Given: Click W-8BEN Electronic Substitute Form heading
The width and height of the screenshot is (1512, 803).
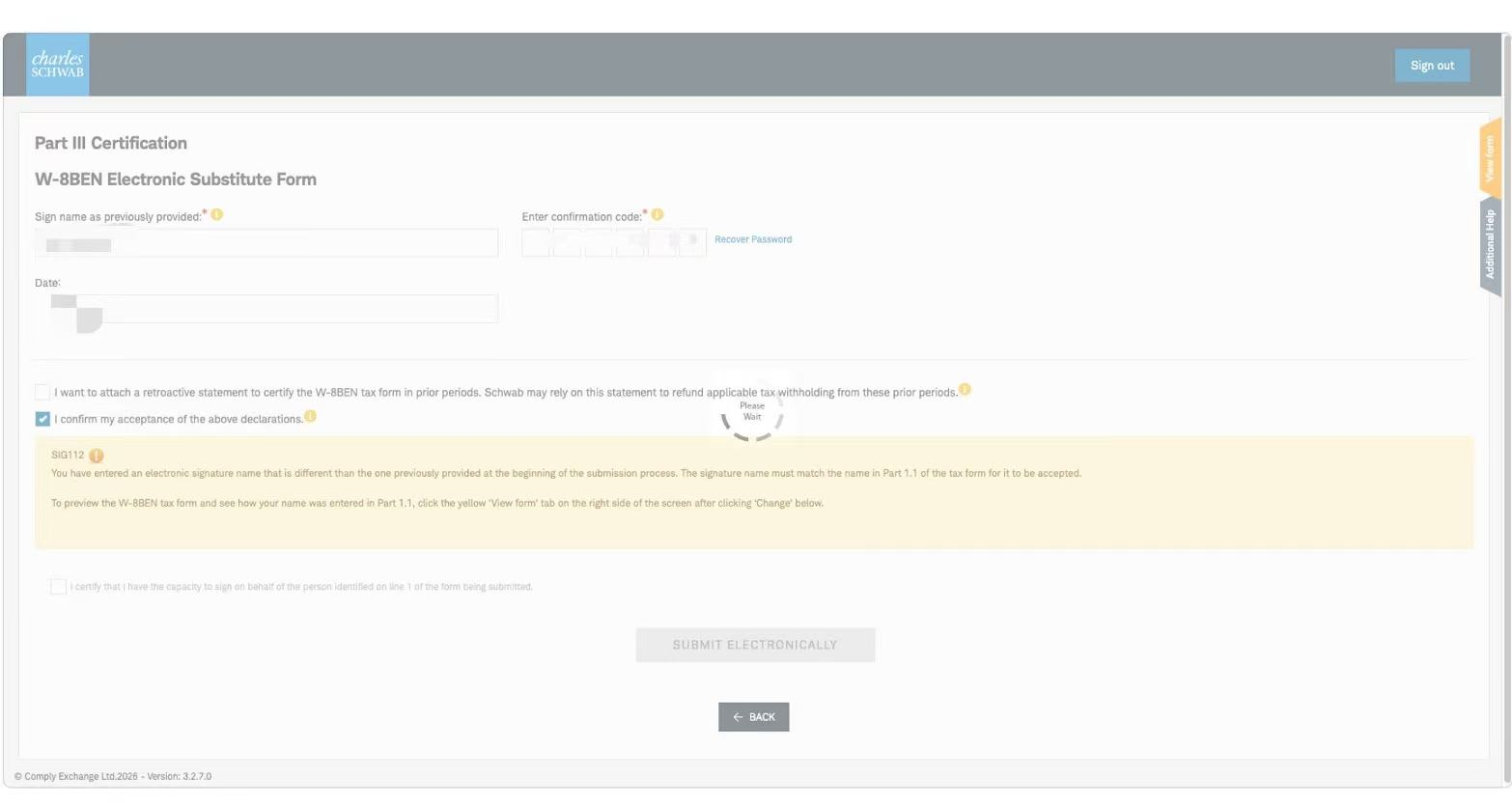Looking at the screenshot, I should point(176,180).
